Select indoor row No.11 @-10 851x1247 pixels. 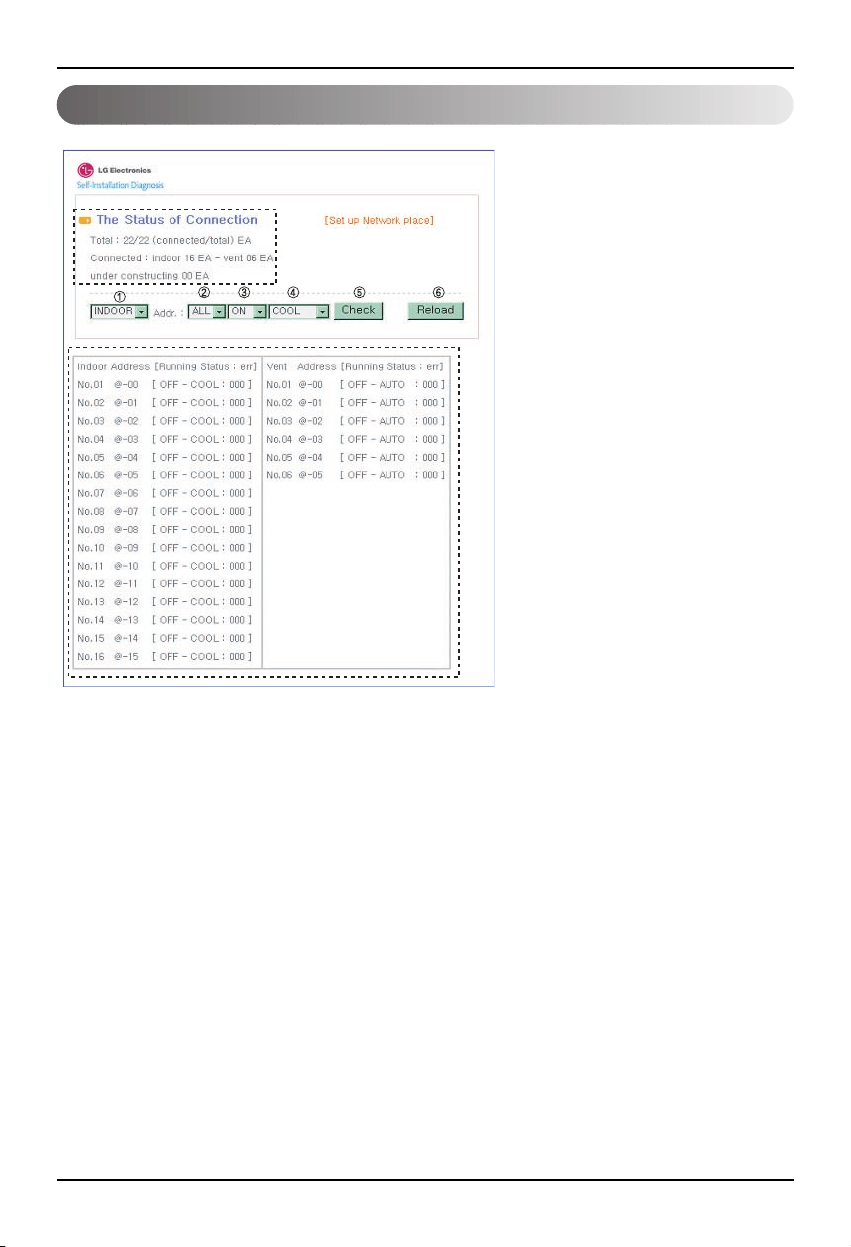tap(165, 566)
